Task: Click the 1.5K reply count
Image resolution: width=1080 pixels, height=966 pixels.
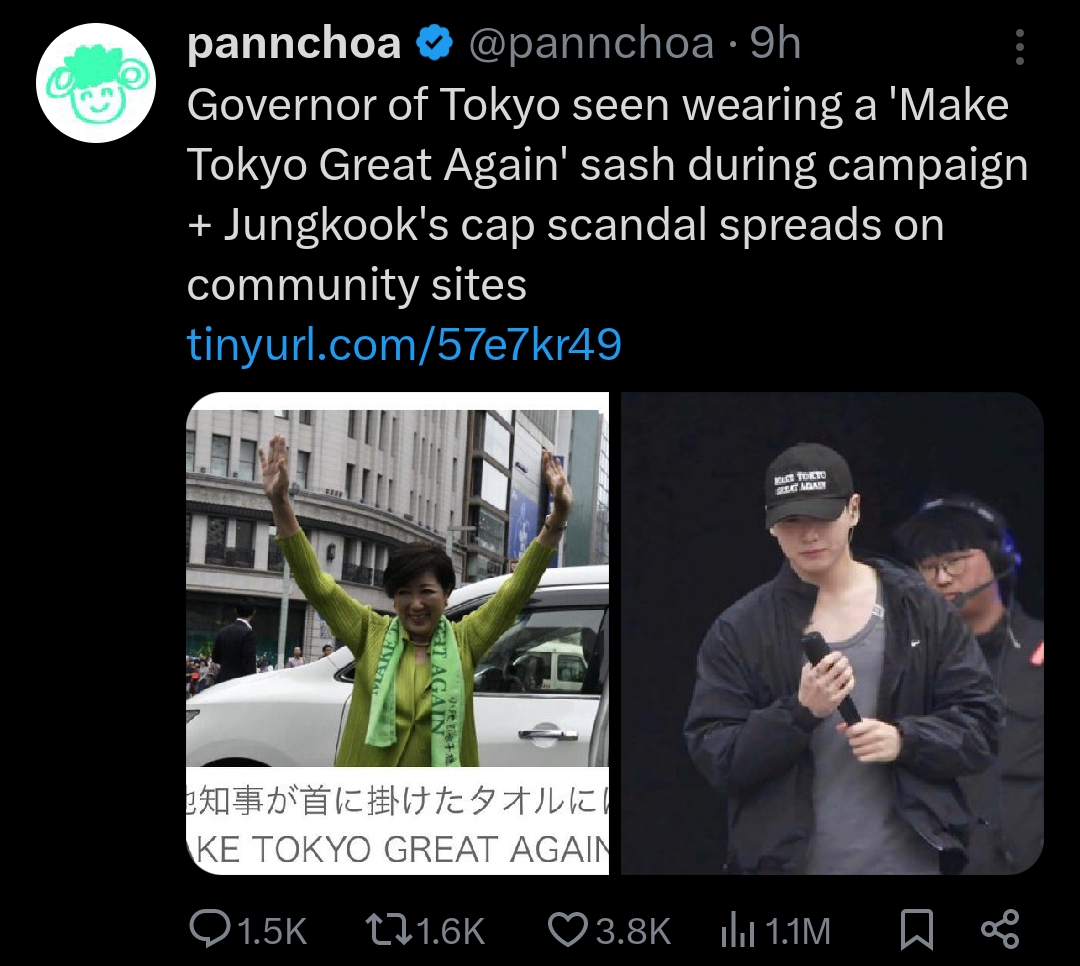Action: point(272,931)
